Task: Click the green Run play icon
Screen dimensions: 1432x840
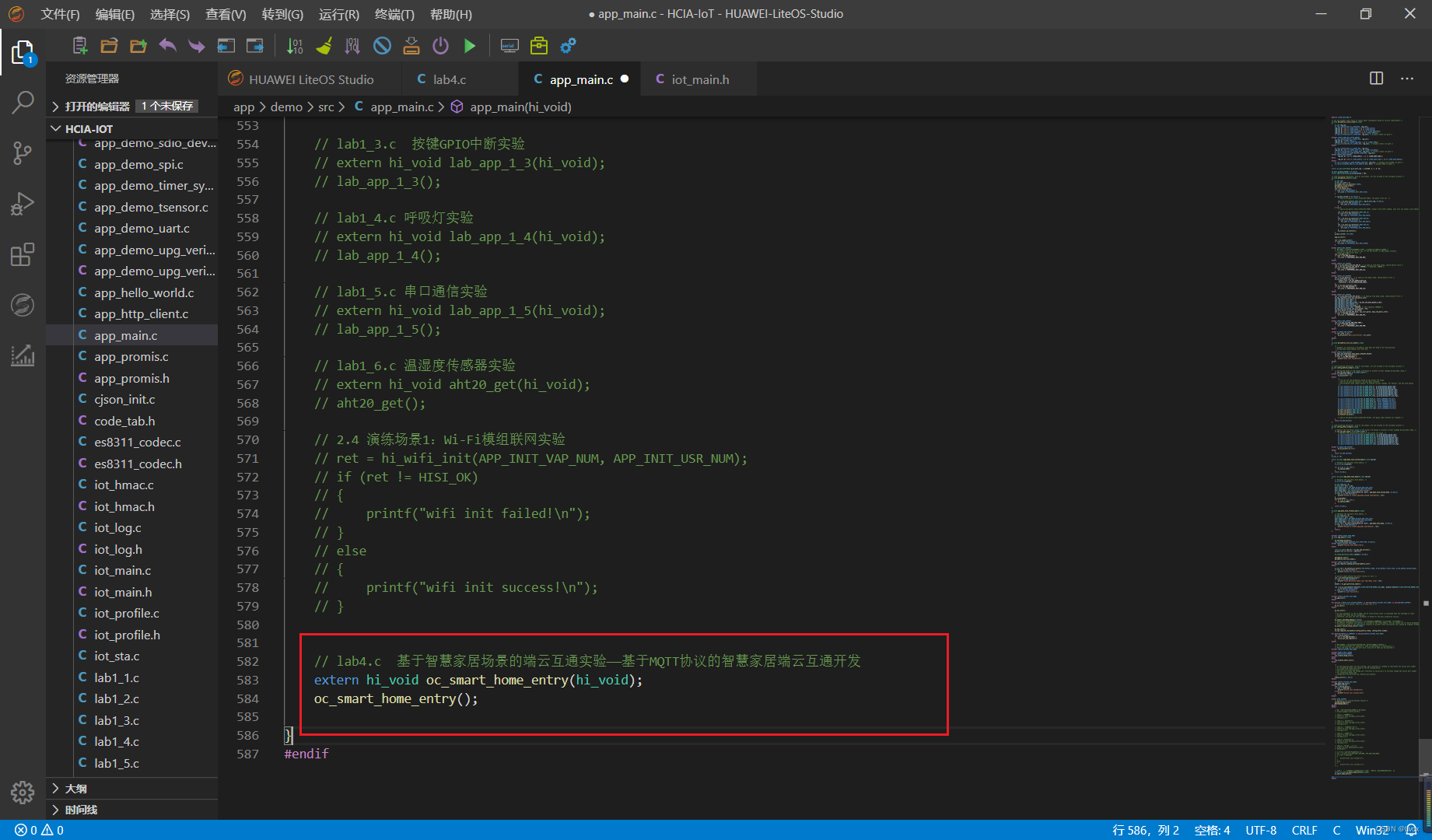Action: coord(470,46)
